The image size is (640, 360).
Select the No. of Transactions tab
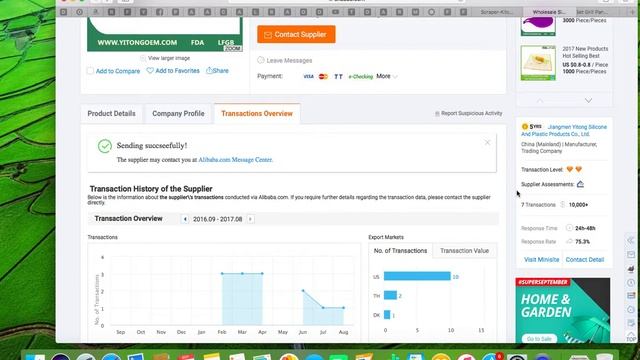[x=400, y=251]
